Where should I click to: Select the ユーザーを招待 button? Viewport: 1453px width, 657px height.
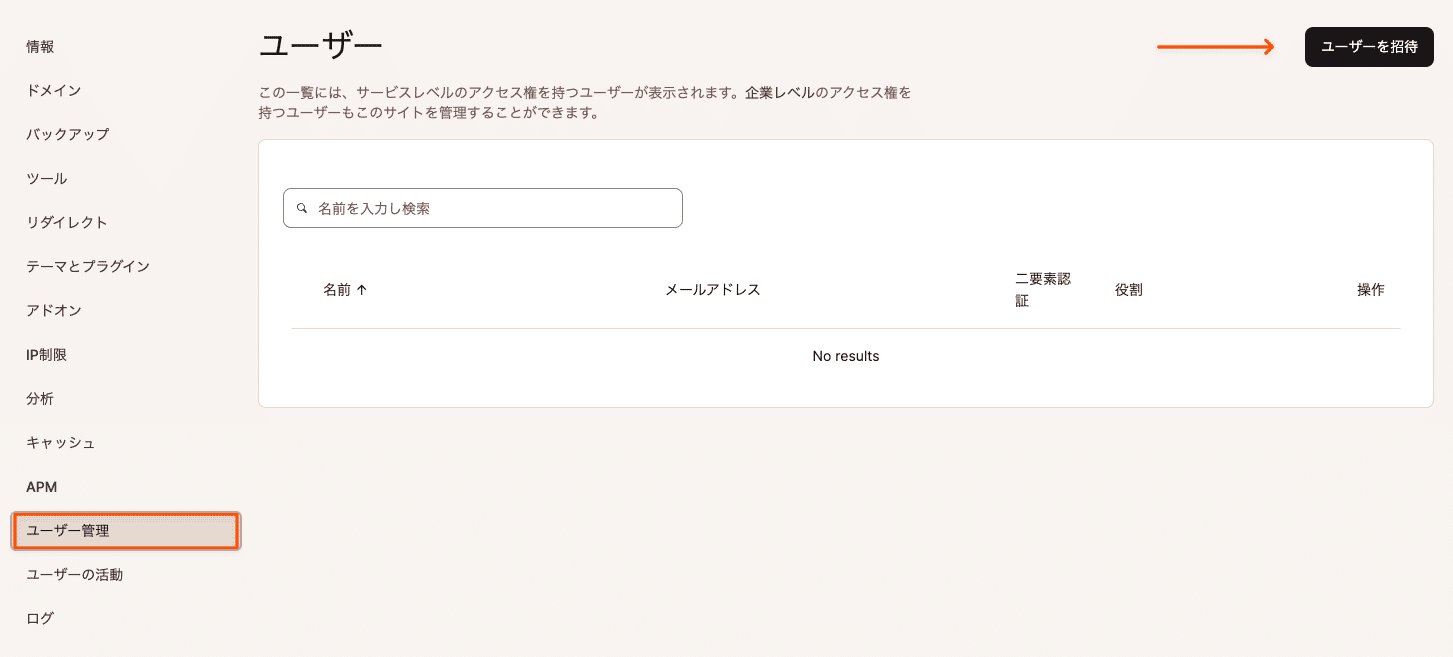coord(1368,46)
